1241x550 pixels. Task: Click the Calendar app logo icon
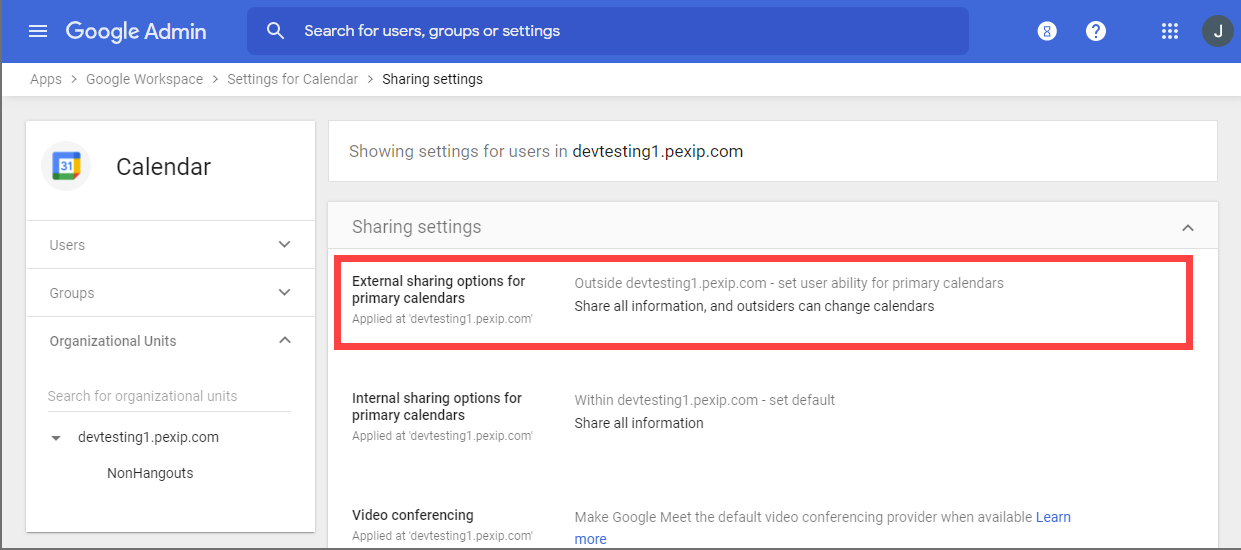pyautogui.click(x=66, y=166)
